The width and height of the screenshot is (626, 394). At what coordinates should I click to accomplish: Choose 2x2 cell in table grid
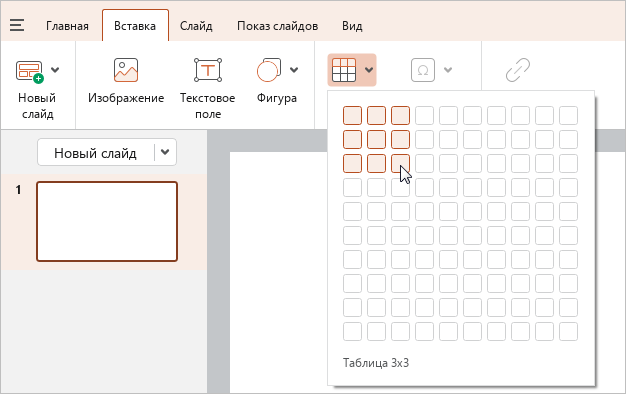tap(376, 139)
